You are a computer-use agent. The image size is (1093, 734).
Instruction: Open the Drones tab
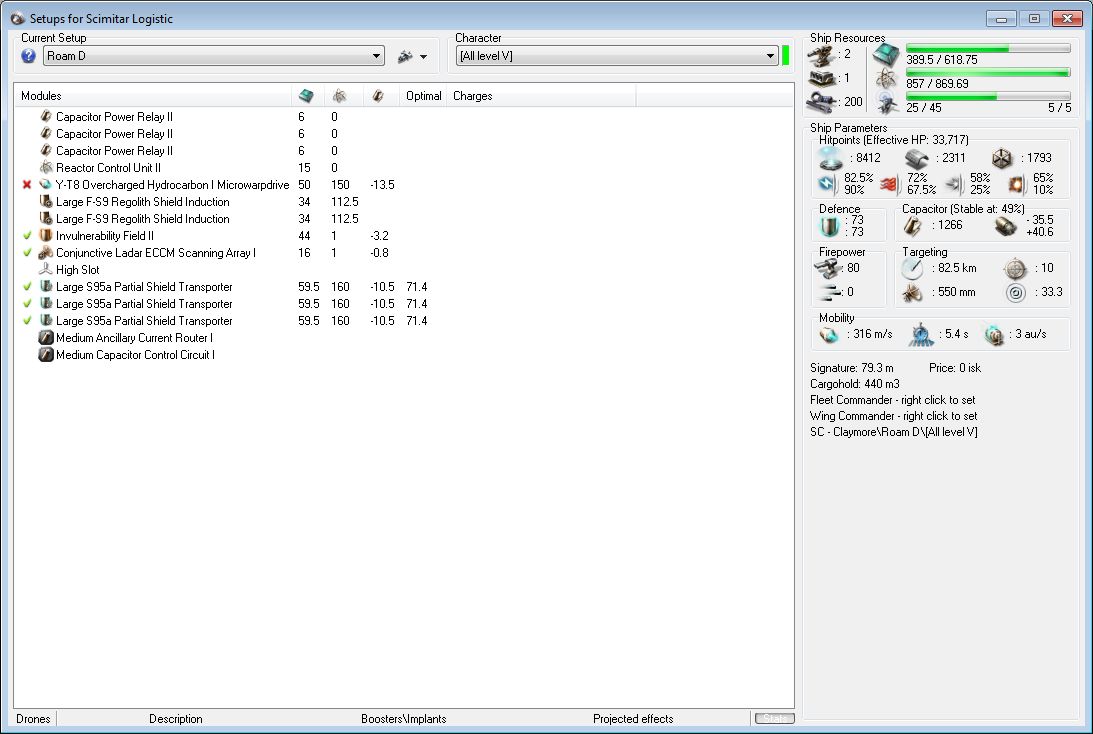33,719
